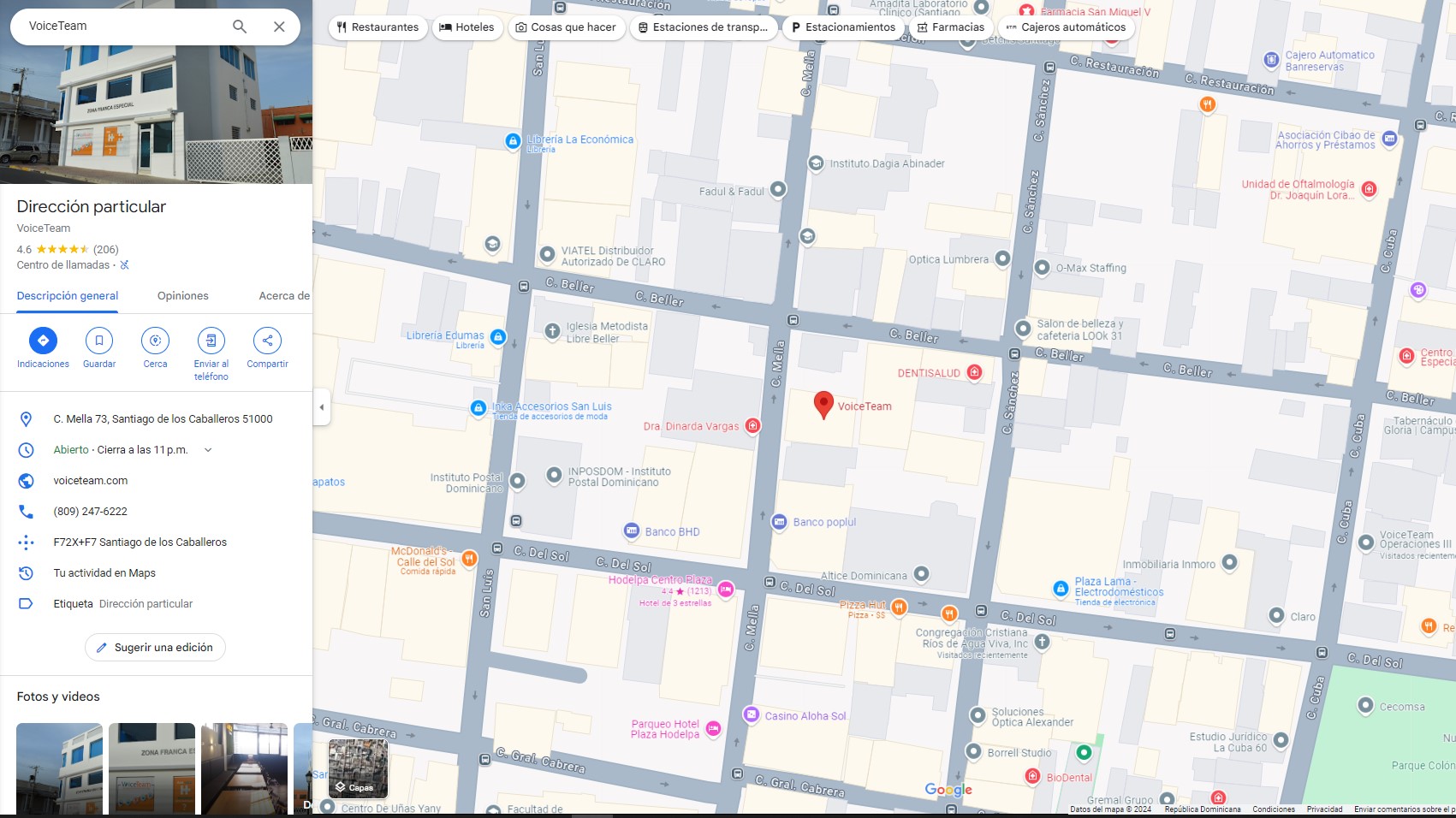Click McDonald's Calle del Sol marker
This screenshot has width=1456, height=818.
click(469, 559)
